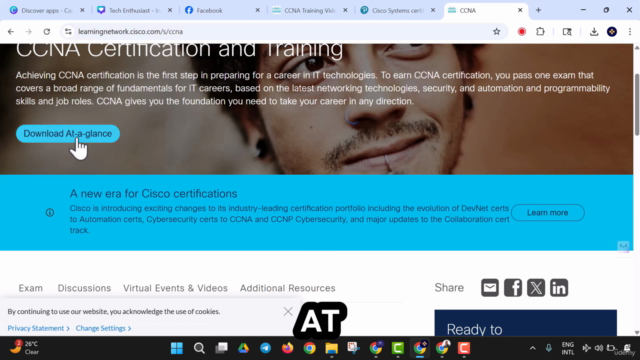Close the CCNA Training Videos tab
The height and width of the screenshot is (360, 640).
point(345,10)
